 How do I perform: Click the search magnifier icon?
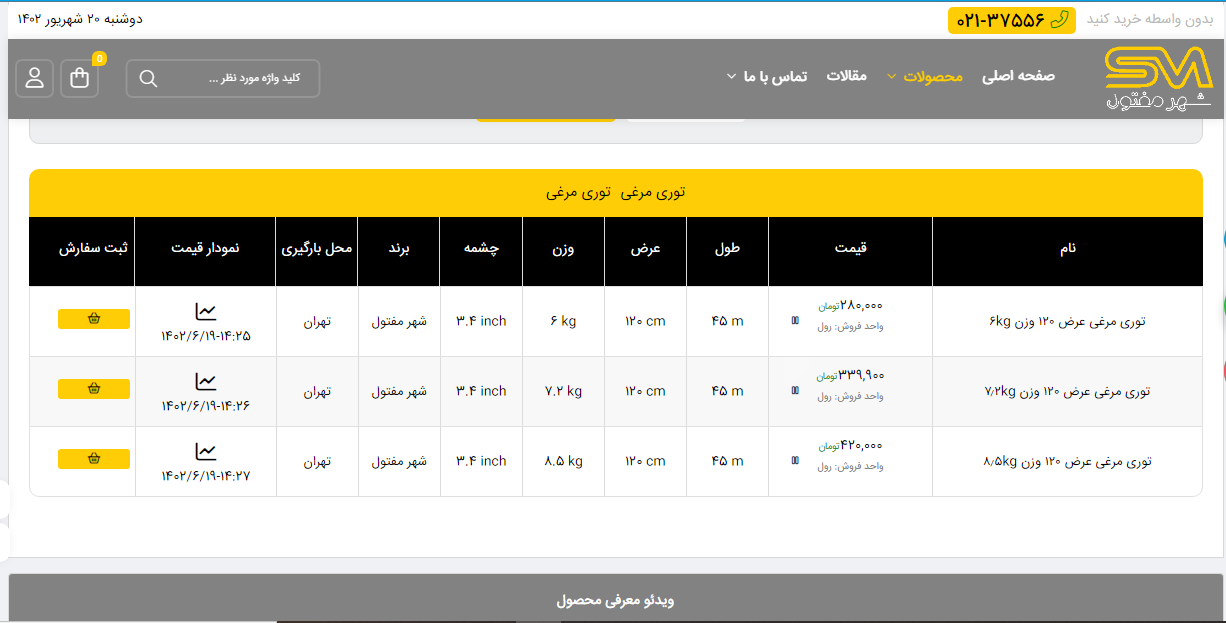[148, 79]
